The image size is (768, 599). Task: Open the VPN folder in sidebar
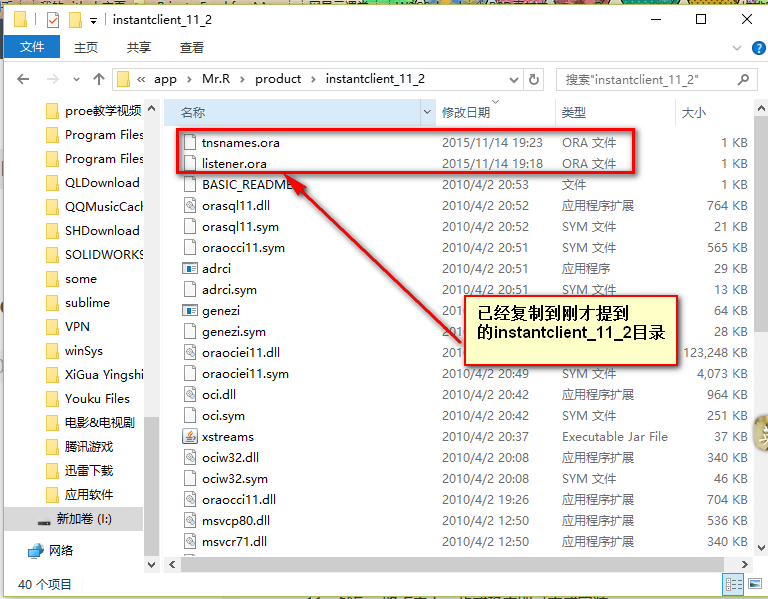click(68, 327)
